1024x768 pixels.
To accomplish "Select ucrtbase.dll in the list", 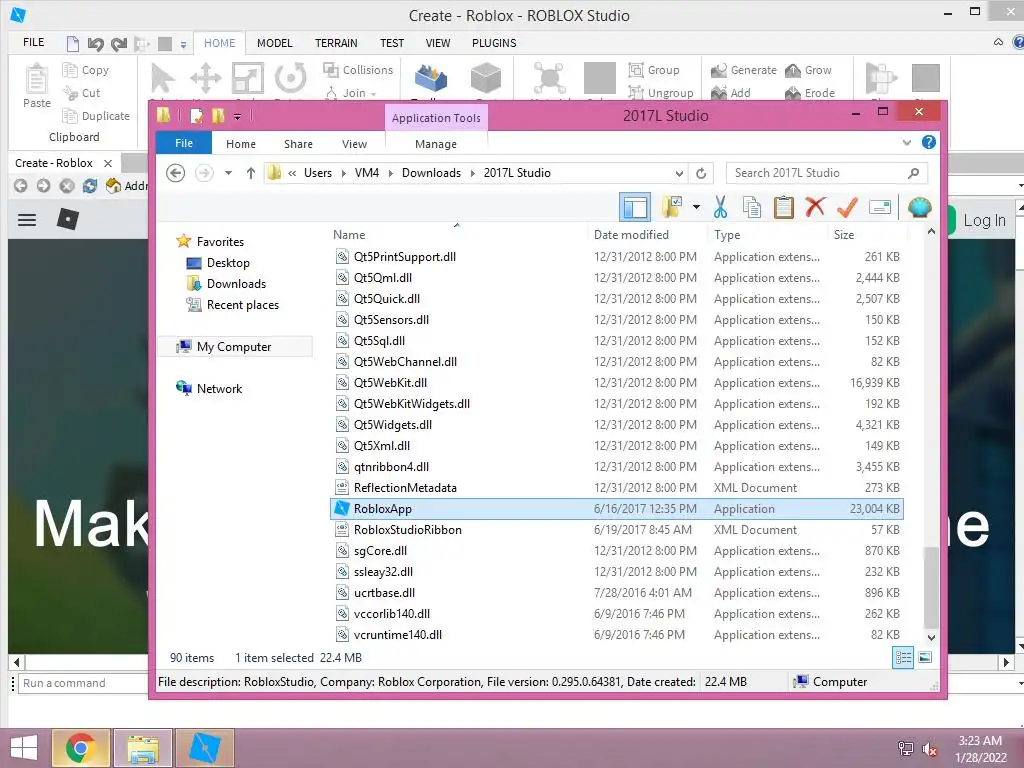I will (x=617, y=593).
